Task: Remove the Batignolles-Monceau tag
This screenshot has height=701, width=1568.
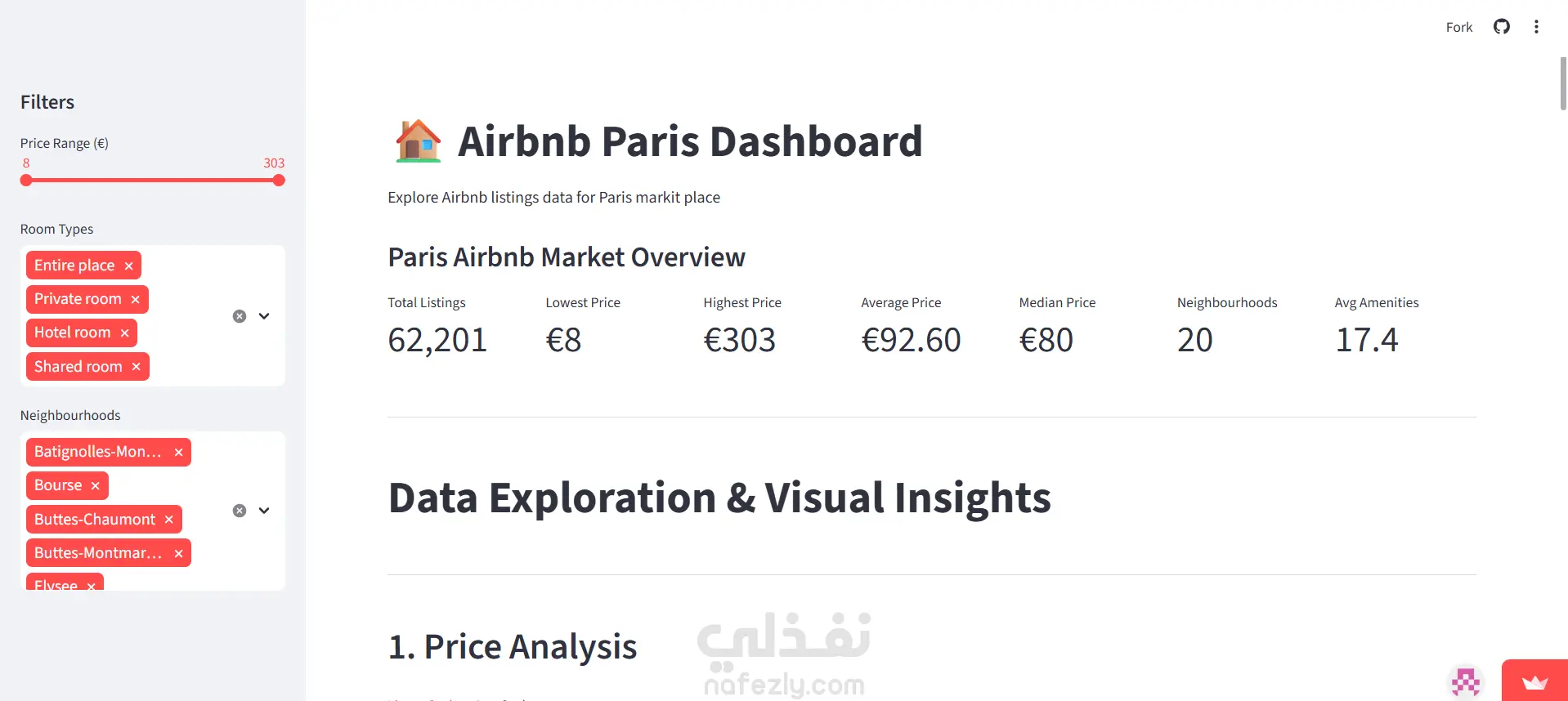Action: click(178, 453)
